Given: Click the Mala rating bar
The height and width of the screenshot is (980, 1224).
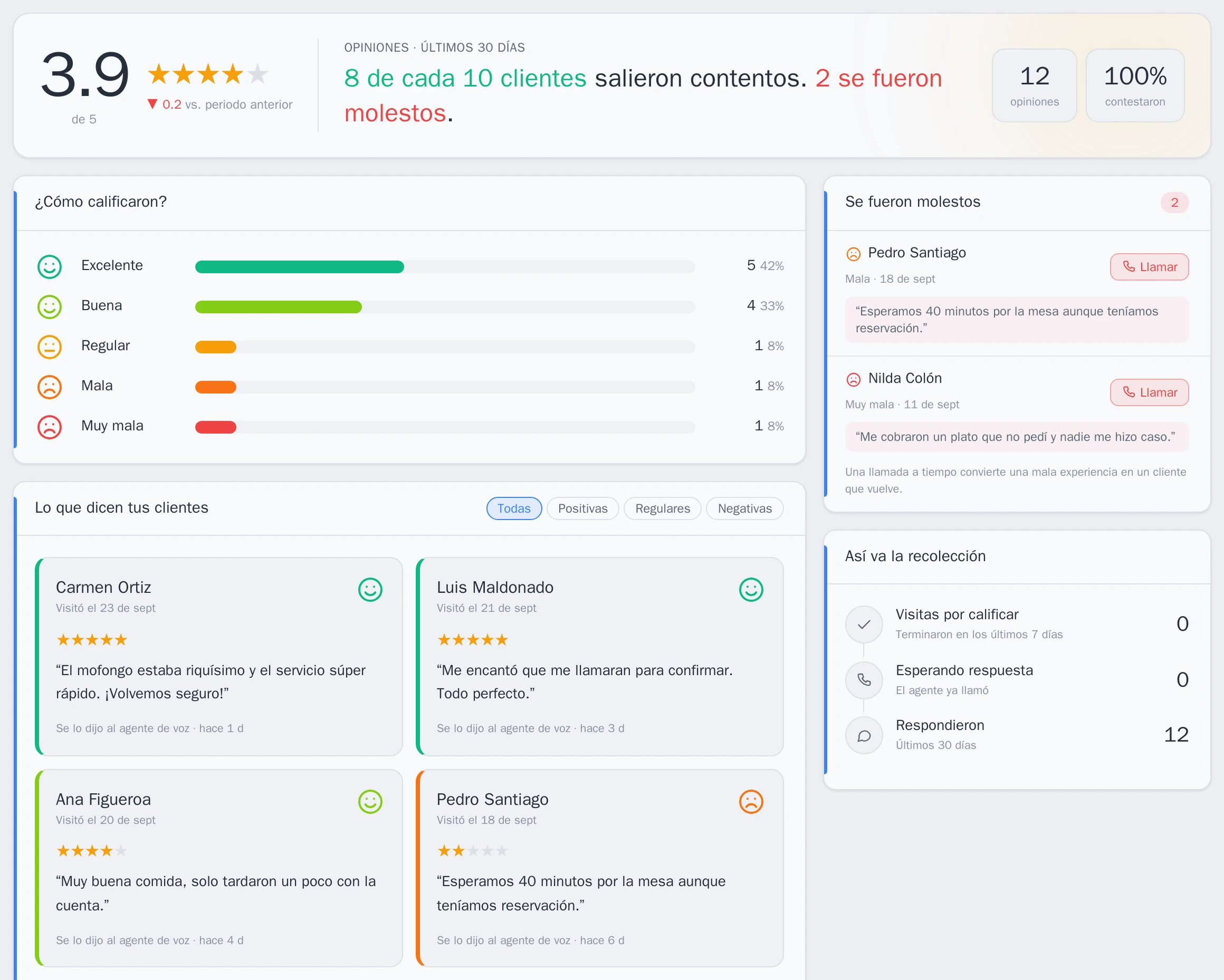Looking at the screenshot, I should pos(445,387).
